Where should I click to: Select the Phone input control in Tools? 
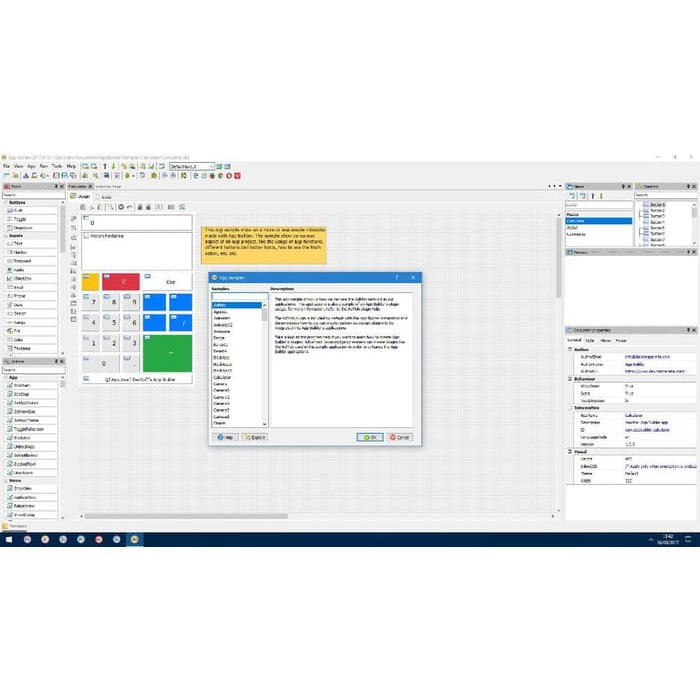31,296
